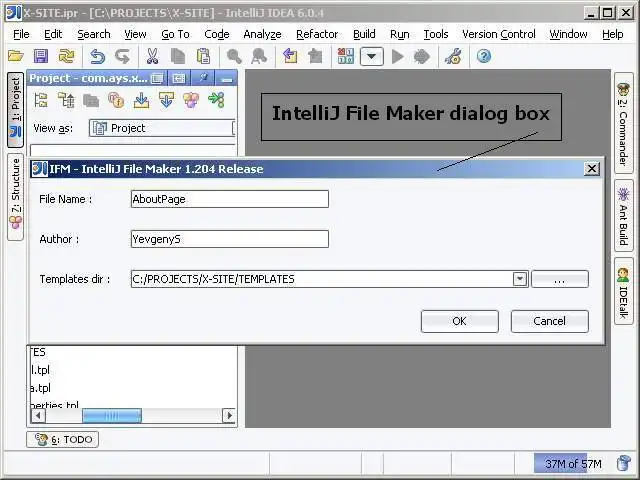Open the 2: Commander side tab
This screenshot has height=480, width=640.
624,123
